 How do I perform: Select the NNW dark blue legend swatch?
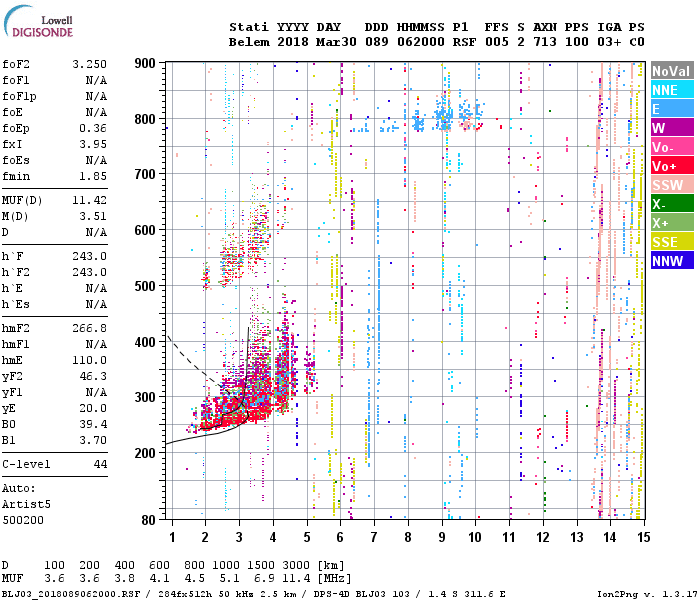(672, 260)
